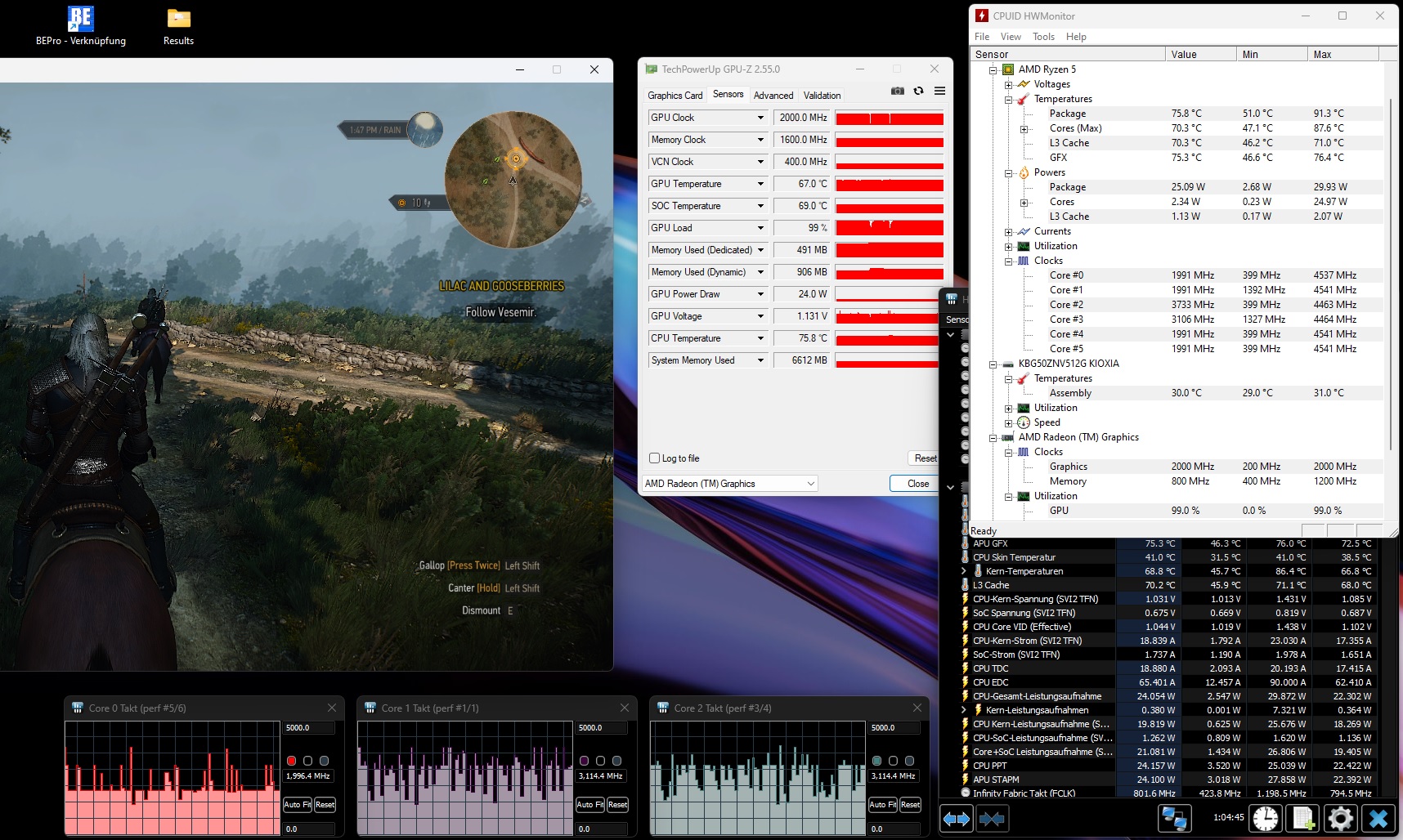Expand Kern-Leistungsaufnahmen row in HWiNFO
Image resolution: width=1403 pixels, height=840 pixels.
coord(965,710)
